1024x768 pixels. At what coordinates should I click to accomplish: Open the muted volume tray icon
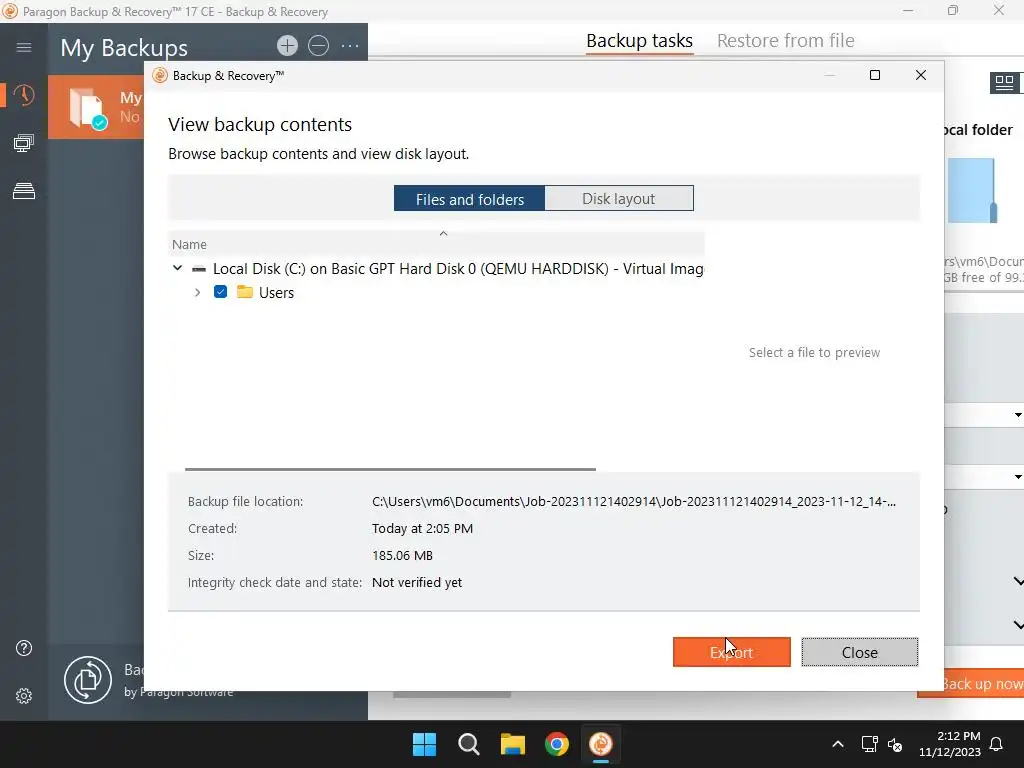(x=895, y=744)
